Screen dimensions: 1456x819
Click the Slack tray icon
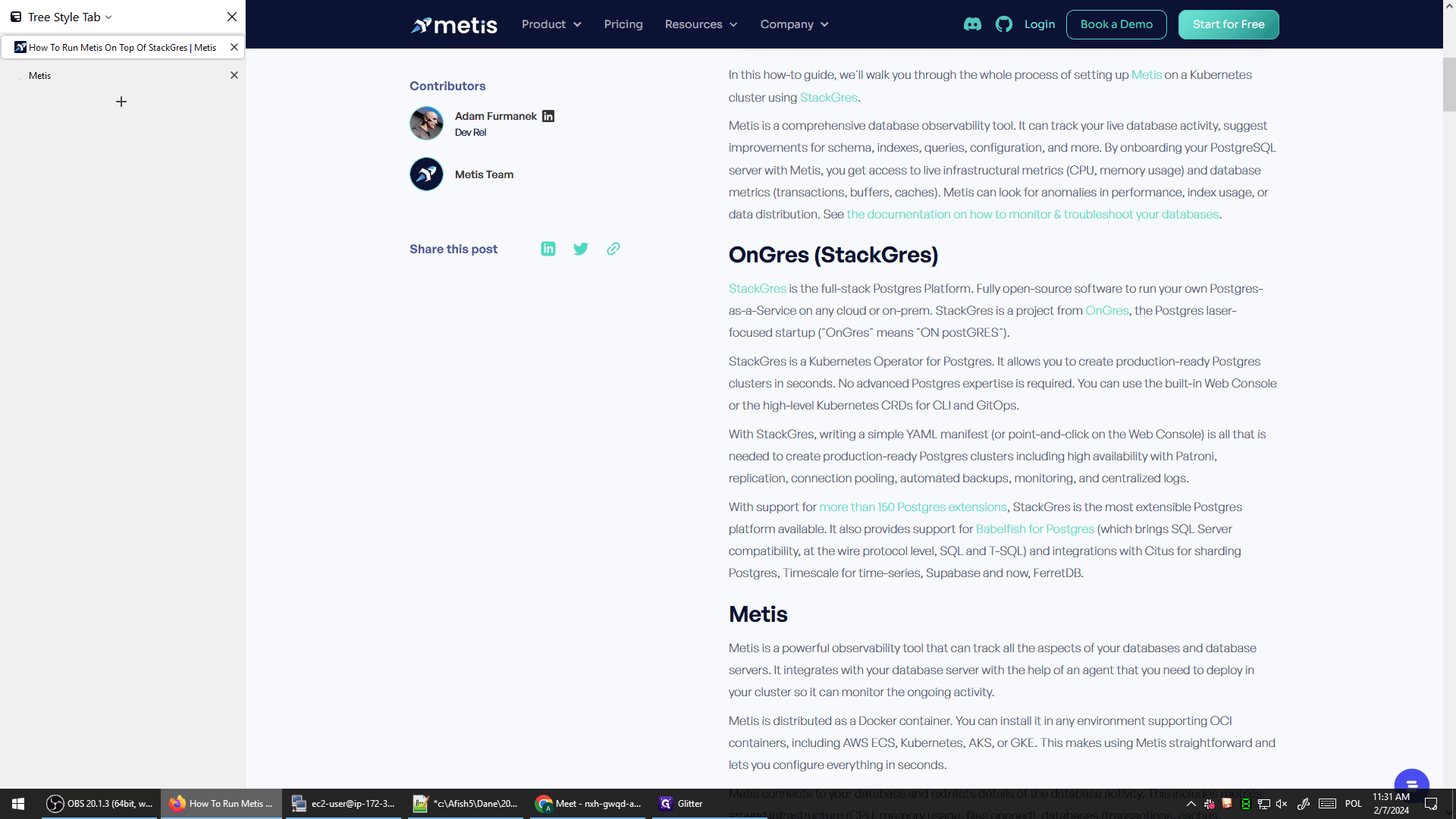1209,804
